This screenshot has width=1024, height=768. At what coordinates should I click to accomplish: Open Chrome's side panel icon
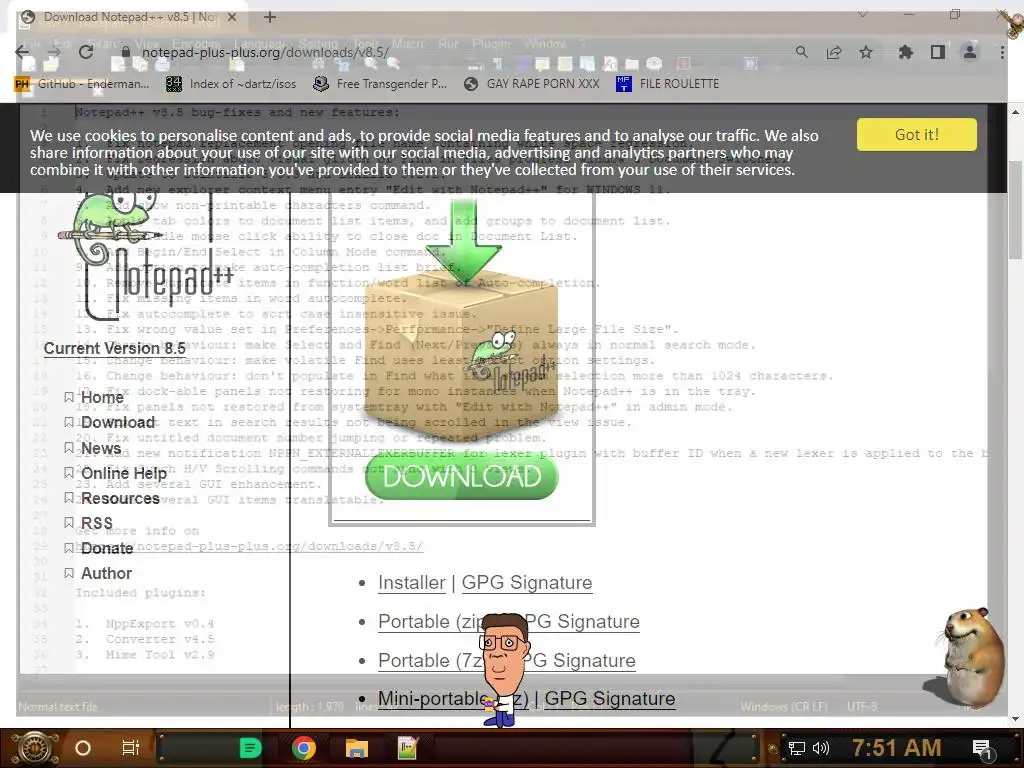(938, 52)
